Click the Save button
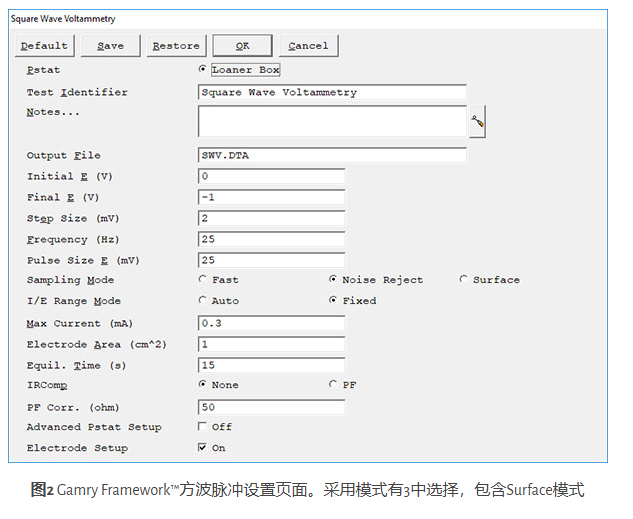 (111, 46)
